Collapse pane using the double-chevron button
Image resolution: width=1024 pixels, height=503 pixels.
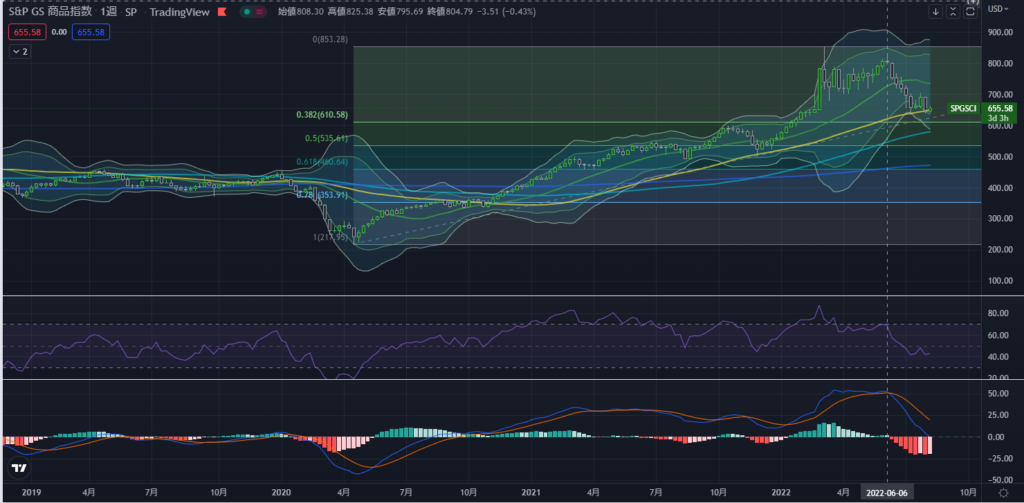[953, 12]
